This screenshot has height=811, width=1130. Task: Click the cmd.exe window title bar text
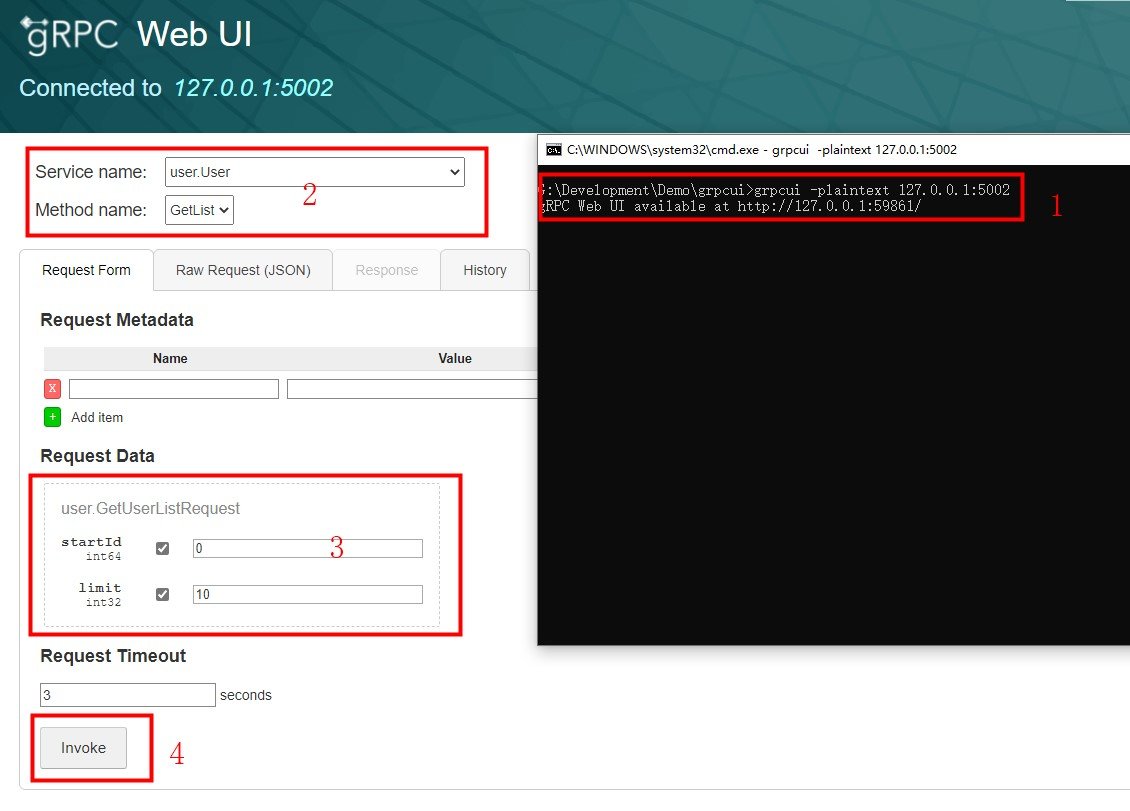pos(762,150)
